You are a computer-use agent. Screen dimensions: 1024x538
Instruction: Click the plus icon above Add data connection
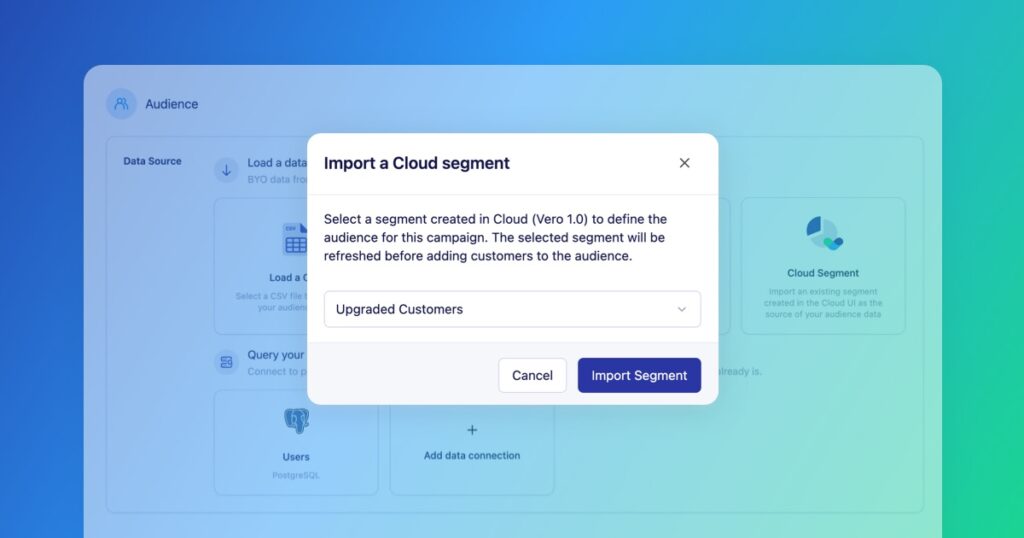tap(472, 430)
